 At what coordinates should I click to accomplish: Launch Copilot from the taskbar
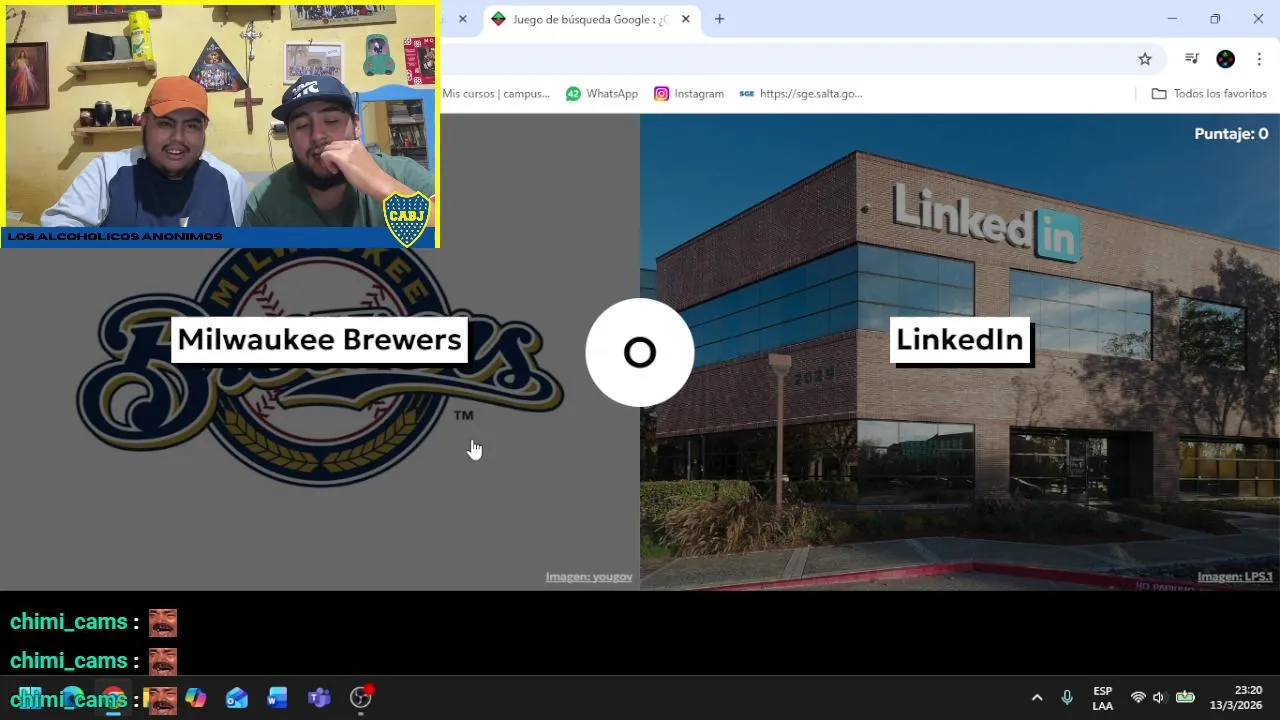pos(196,698)
